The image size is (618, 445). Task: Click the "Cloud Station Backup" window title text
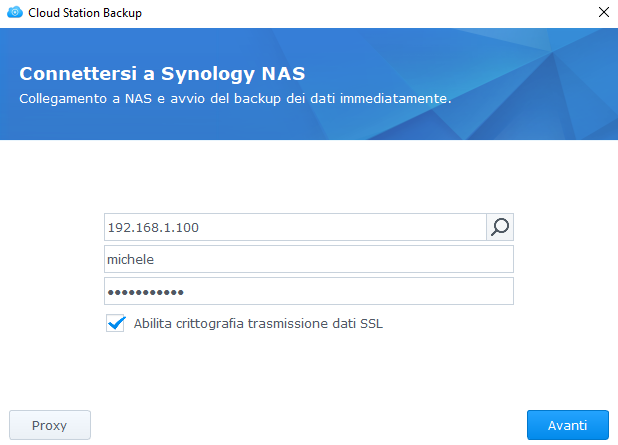[84, 13]
